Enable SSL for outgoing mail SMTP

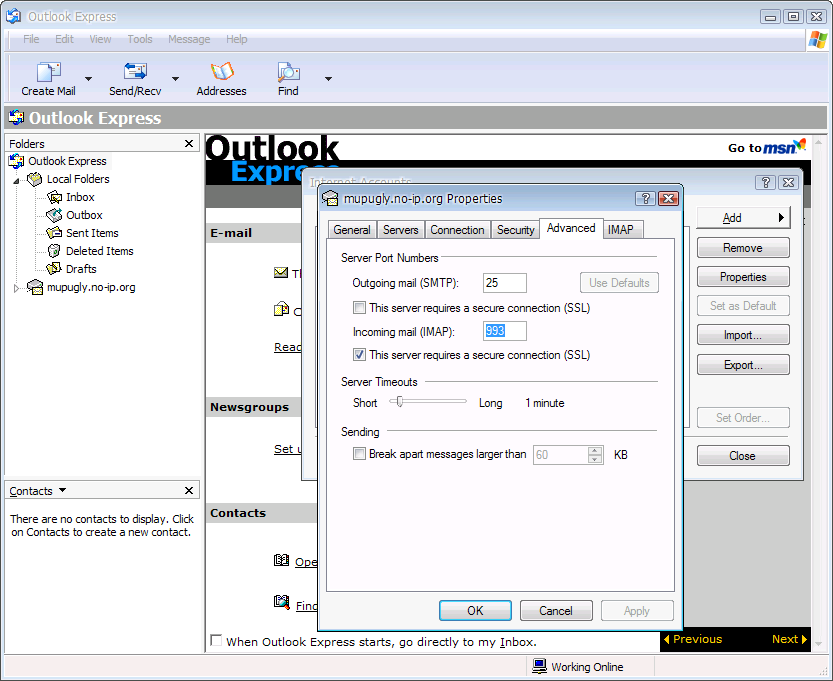(360, 308)
